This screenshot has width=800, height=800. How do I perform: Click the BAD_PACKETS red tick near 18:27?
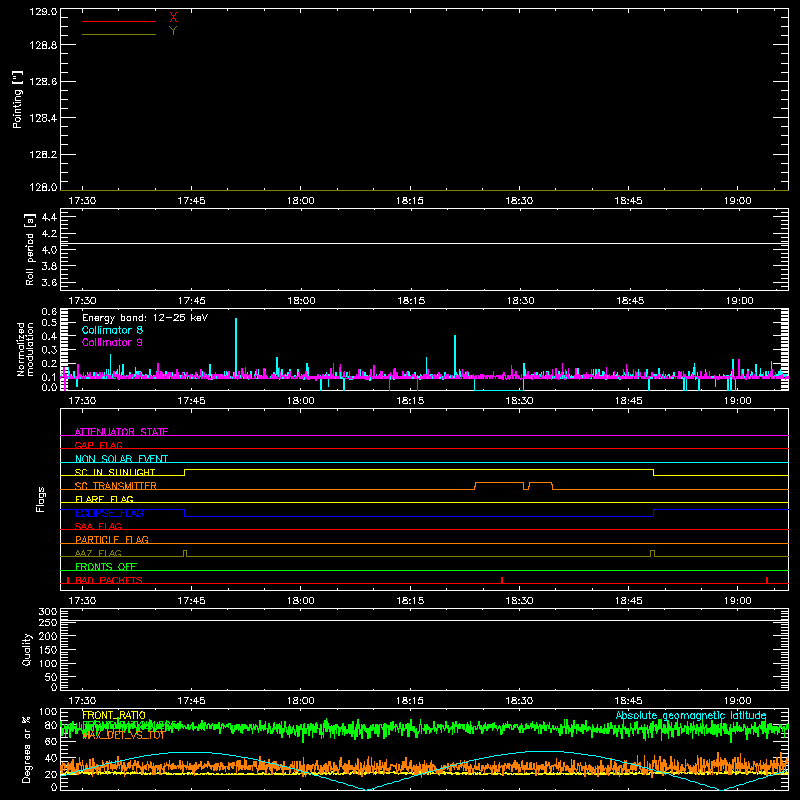502,580
